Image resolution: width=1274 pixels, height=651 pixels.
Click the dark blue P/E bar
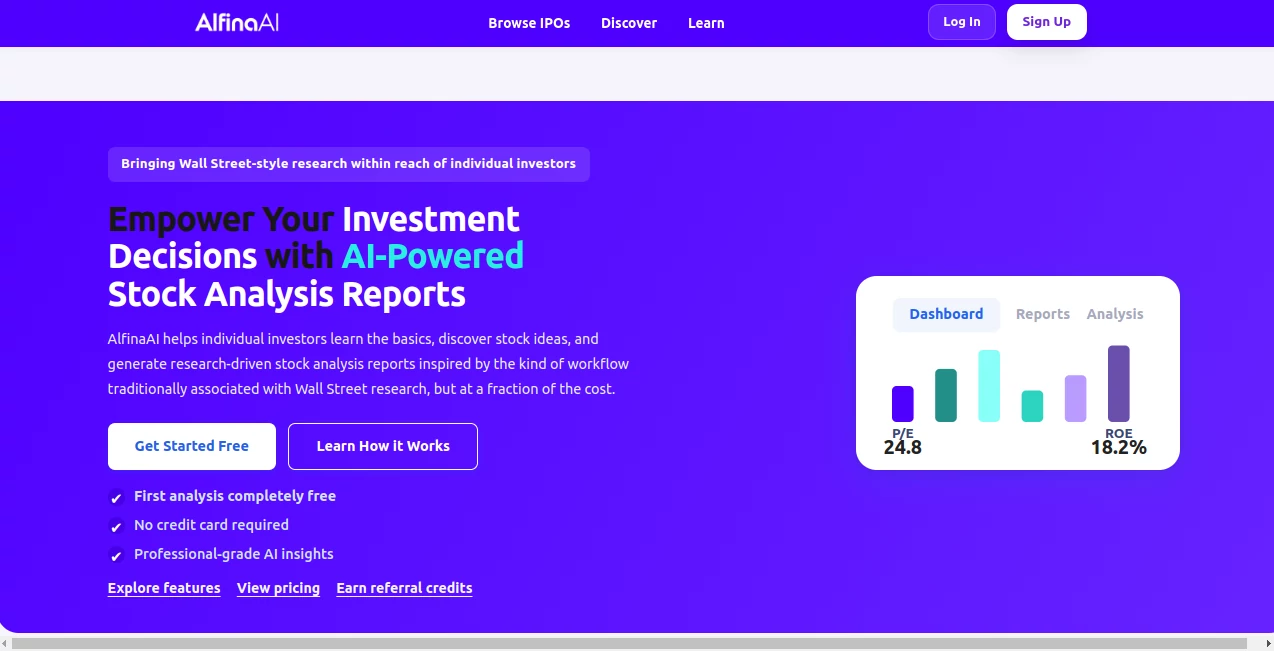tap(903, 404)
